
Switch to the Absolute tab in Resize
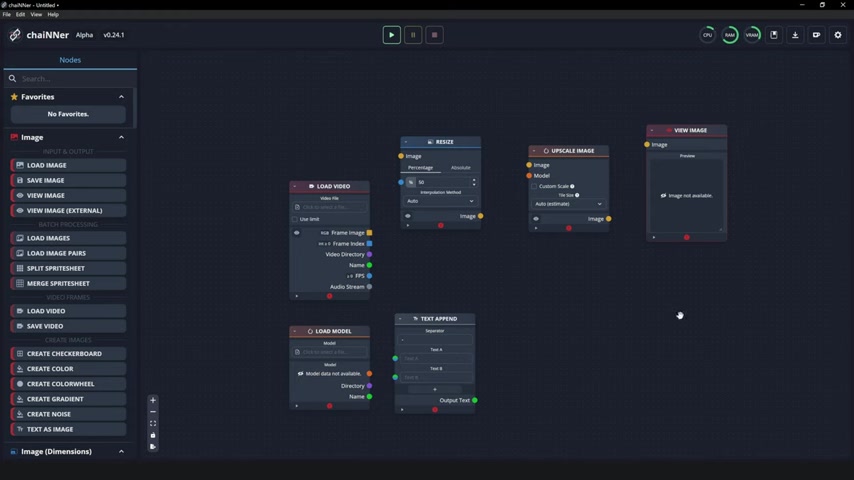tap(460, 168)
